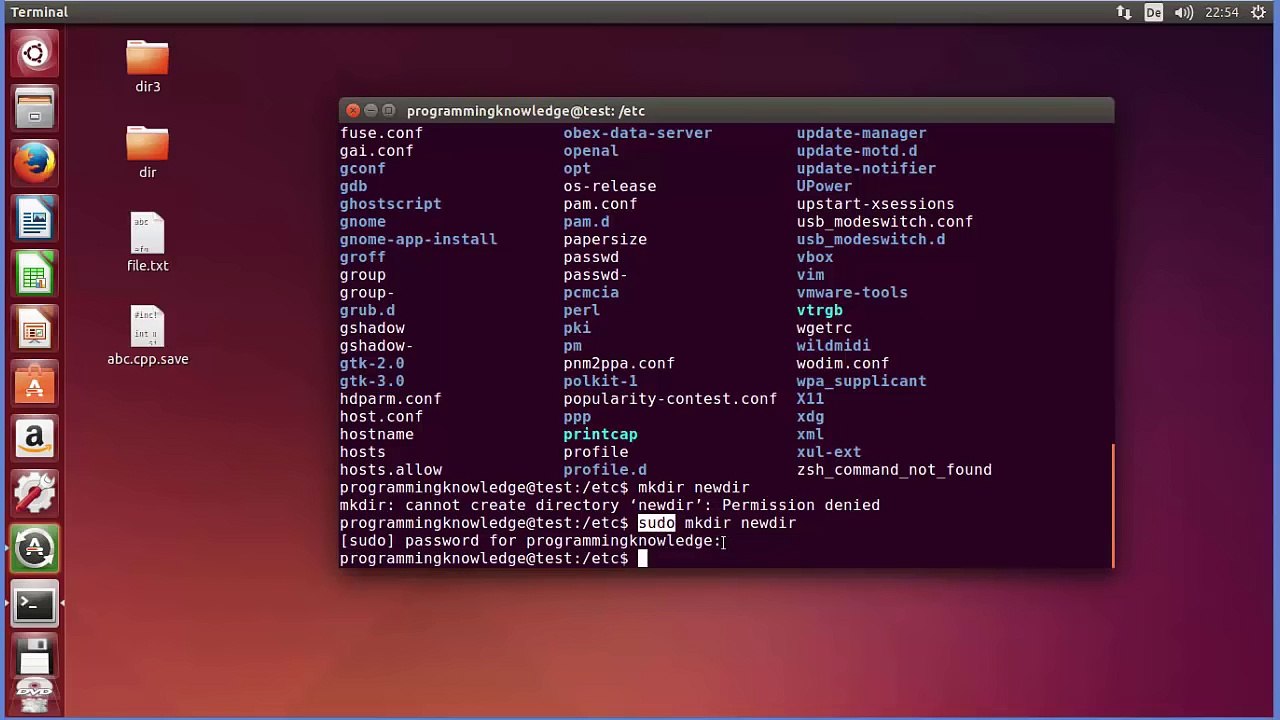Open the Software Updater launcher icon

34,549
